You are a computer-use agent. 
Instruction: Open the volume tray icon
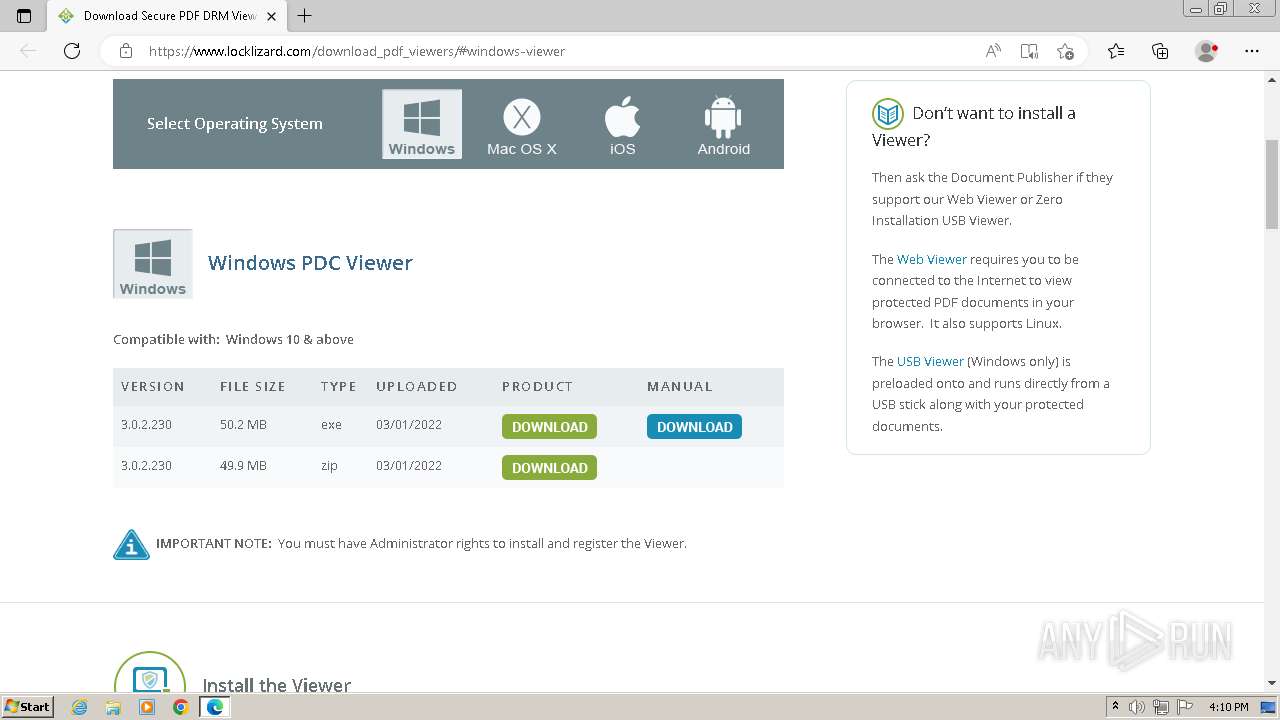[x=1137, y=707]
